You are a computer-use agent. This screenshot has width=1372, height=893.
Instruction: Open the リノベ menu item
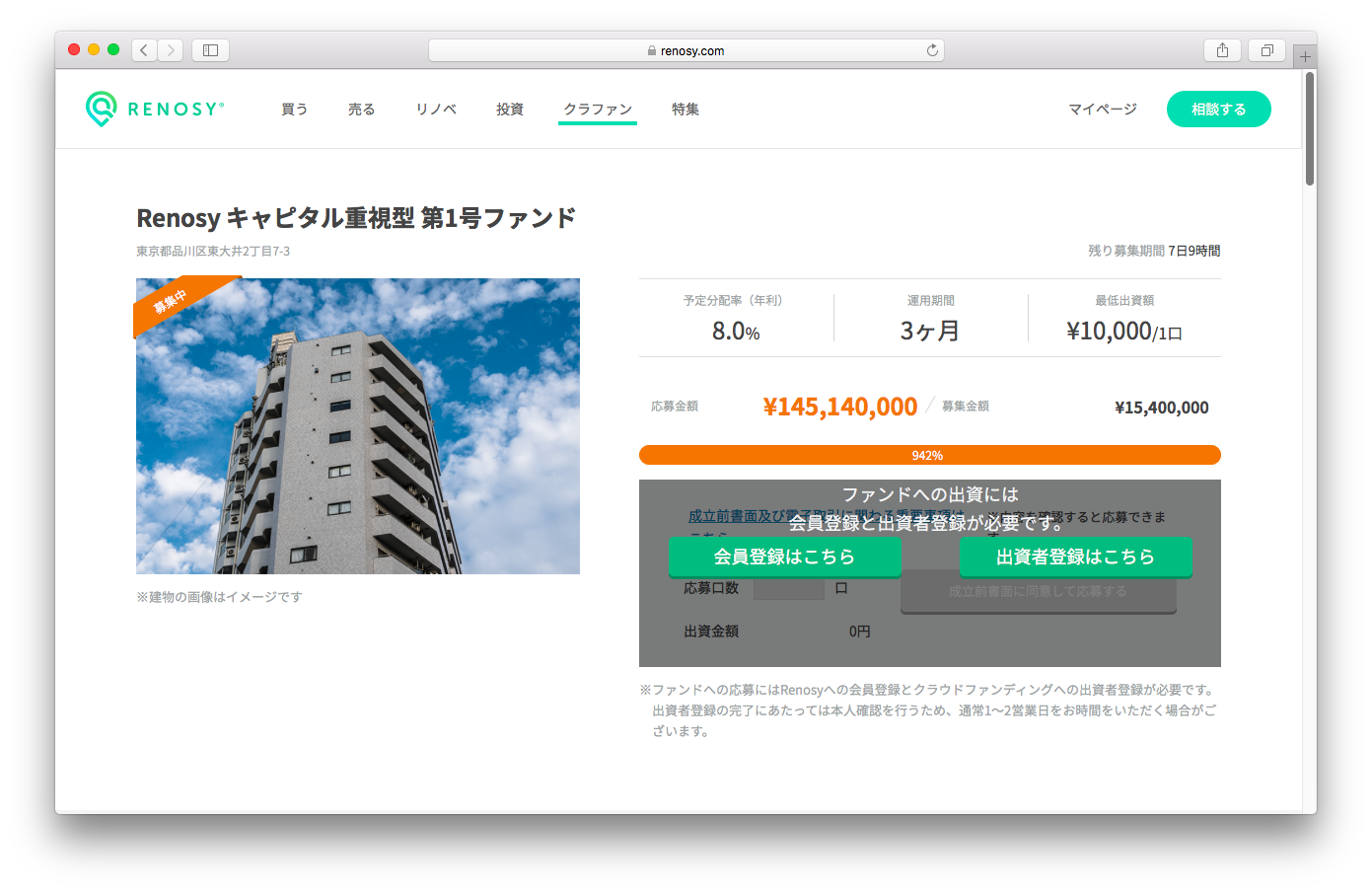[x=436, y=110]
